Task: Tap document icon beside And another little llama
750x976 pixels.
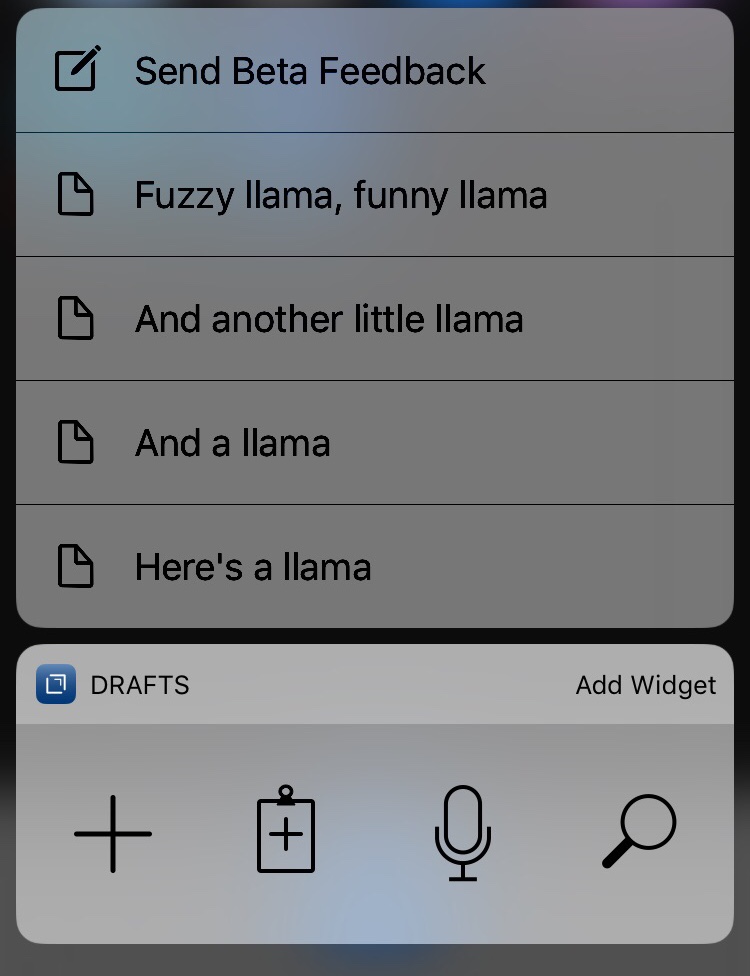Action: point(76,319)
